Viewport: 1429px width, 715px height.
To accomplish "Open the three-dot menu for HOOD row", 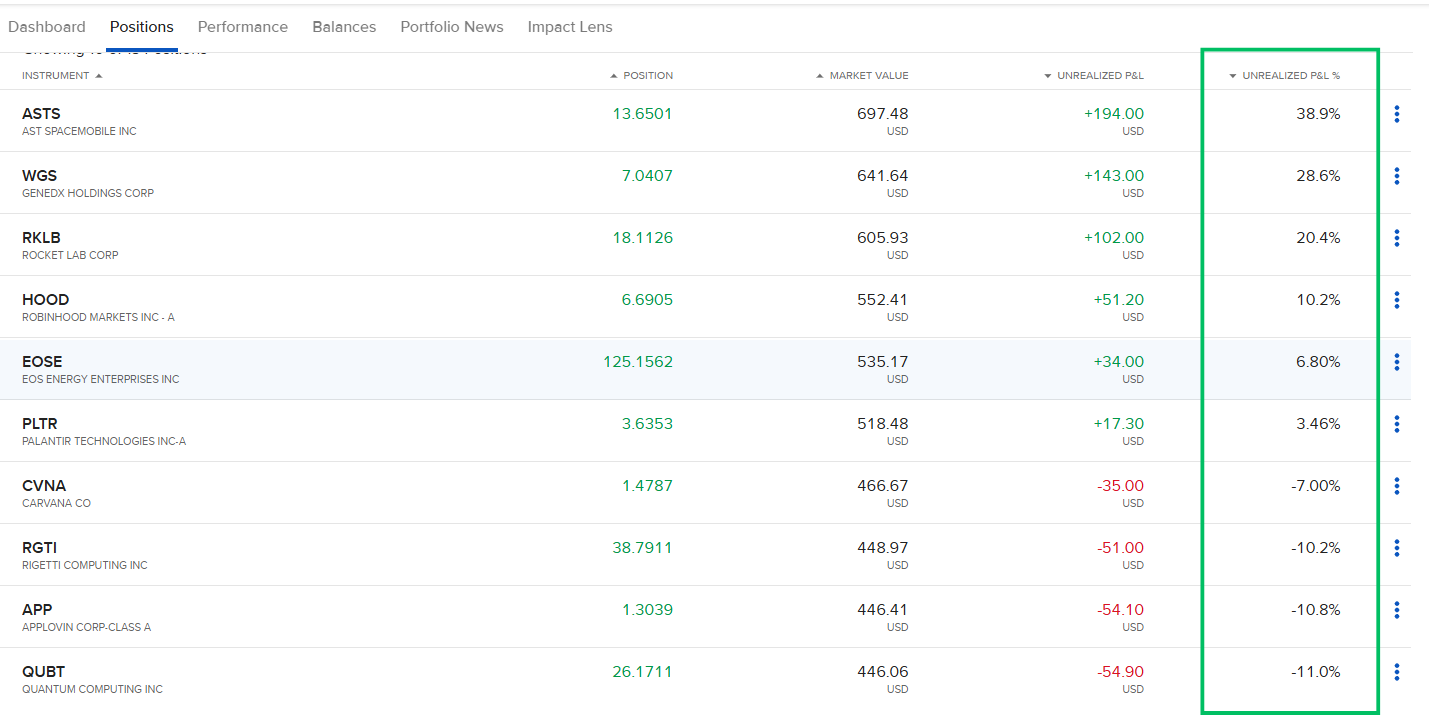I will pos(1396,300).
